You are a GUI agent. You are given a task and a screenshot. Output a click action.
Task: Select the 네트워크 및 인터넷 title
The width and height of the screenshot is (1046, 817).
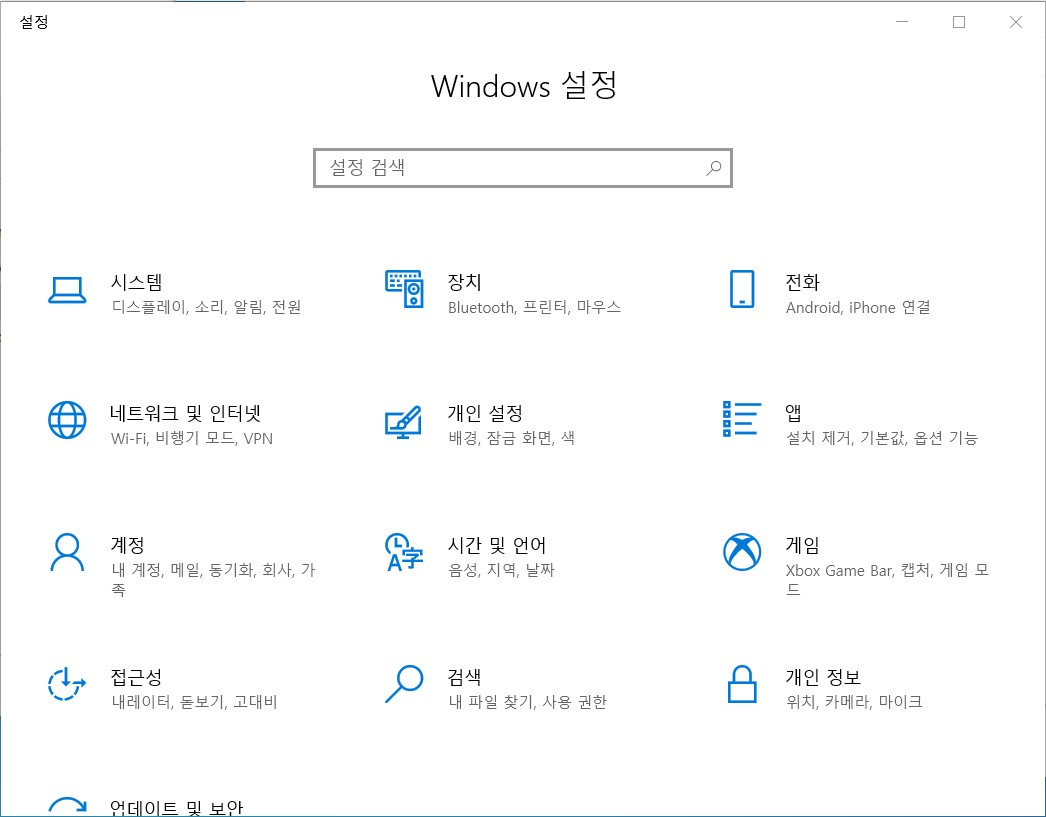185,414
